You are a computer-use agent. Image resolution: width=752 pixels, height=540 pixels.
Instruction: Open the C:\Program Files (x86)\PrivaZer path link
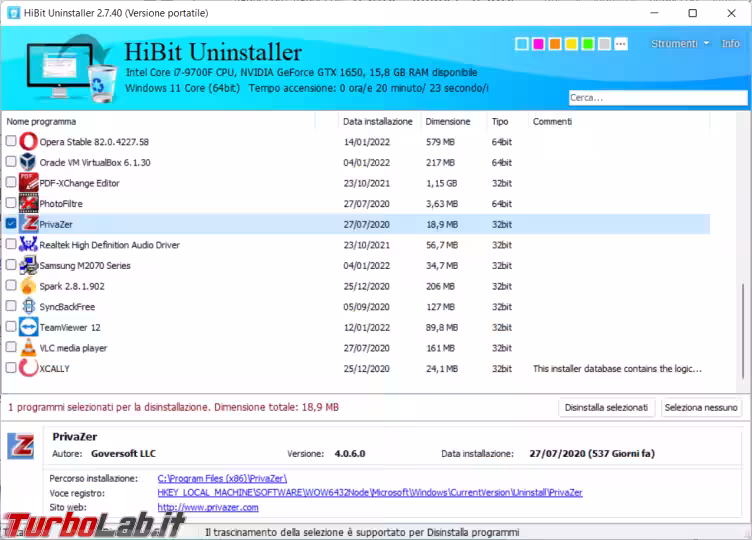pyautogui.click(x=222, y=478)
